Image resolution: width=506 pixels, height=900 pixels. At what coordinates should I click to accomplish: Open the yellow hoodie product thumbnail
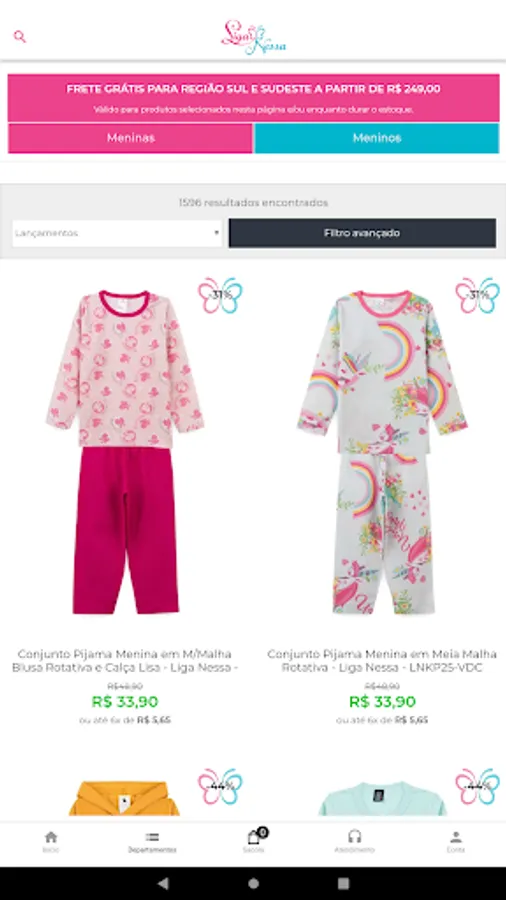pyautogui.click(x=124, y=798)
